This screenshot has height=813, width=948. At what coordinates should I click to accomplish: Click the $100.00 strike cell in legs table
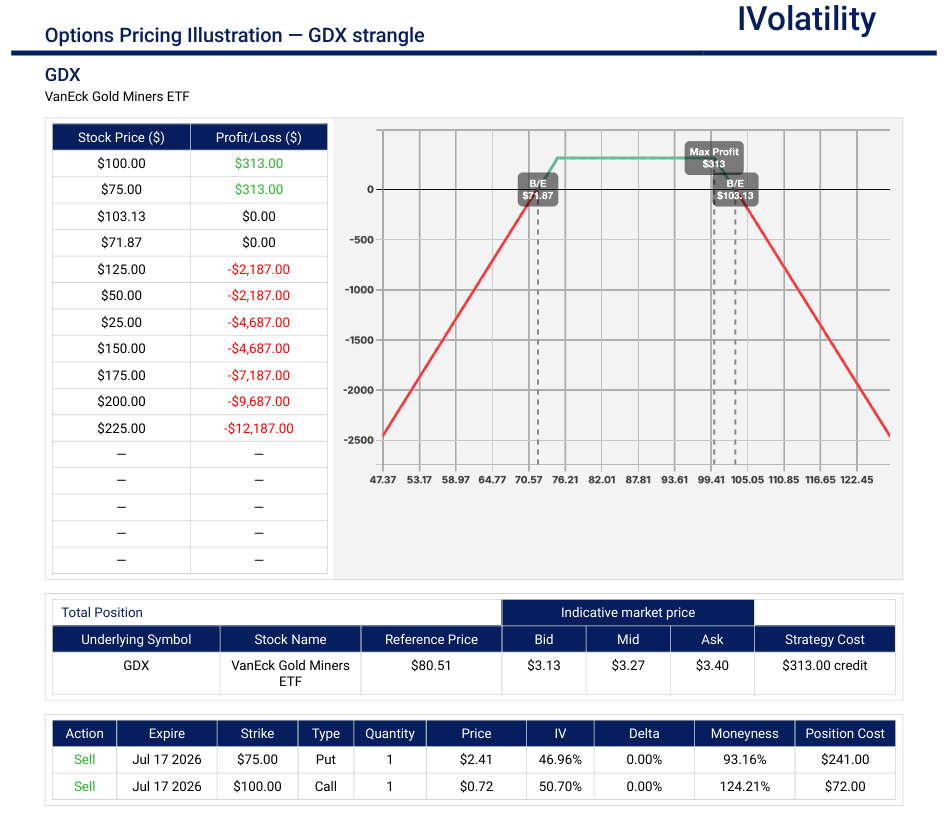coord(257,786)
